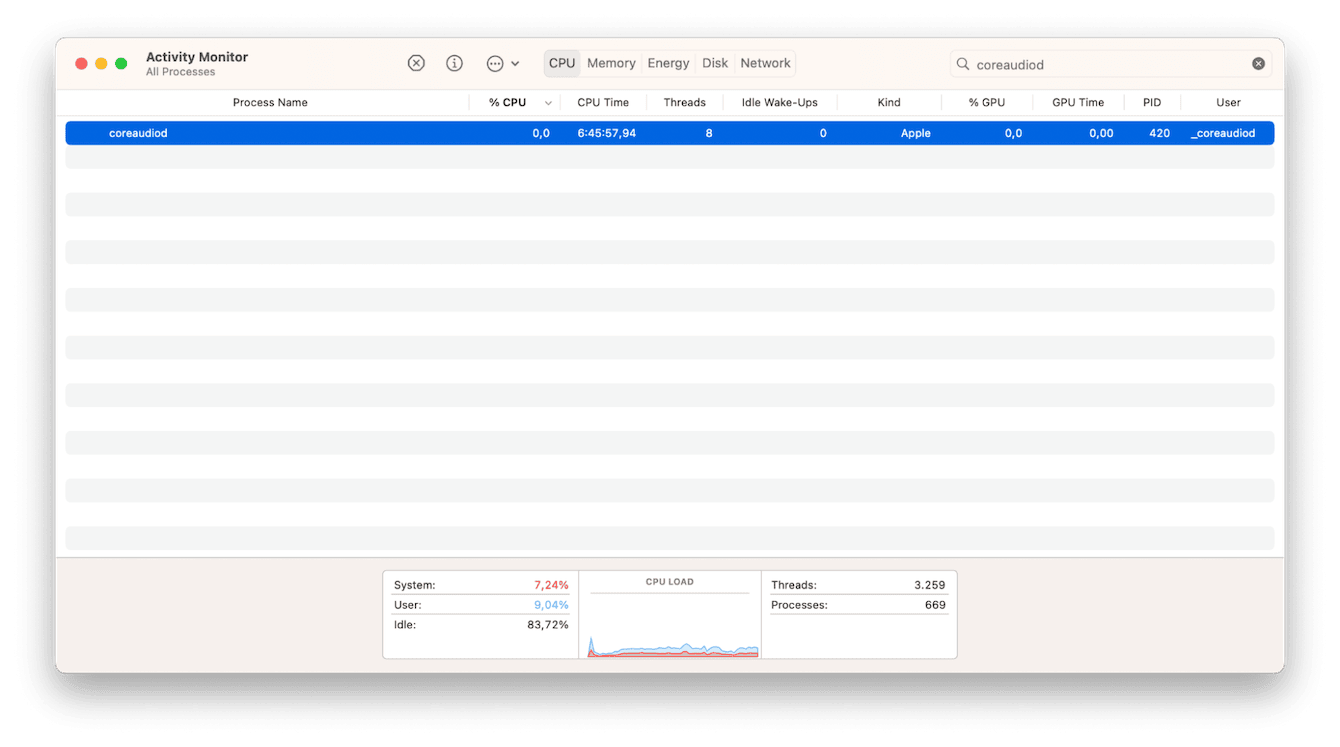Screen dimensions: 1340x747
Task: Click the magnifying glass search icon
Action: click(x=963, y=64)
